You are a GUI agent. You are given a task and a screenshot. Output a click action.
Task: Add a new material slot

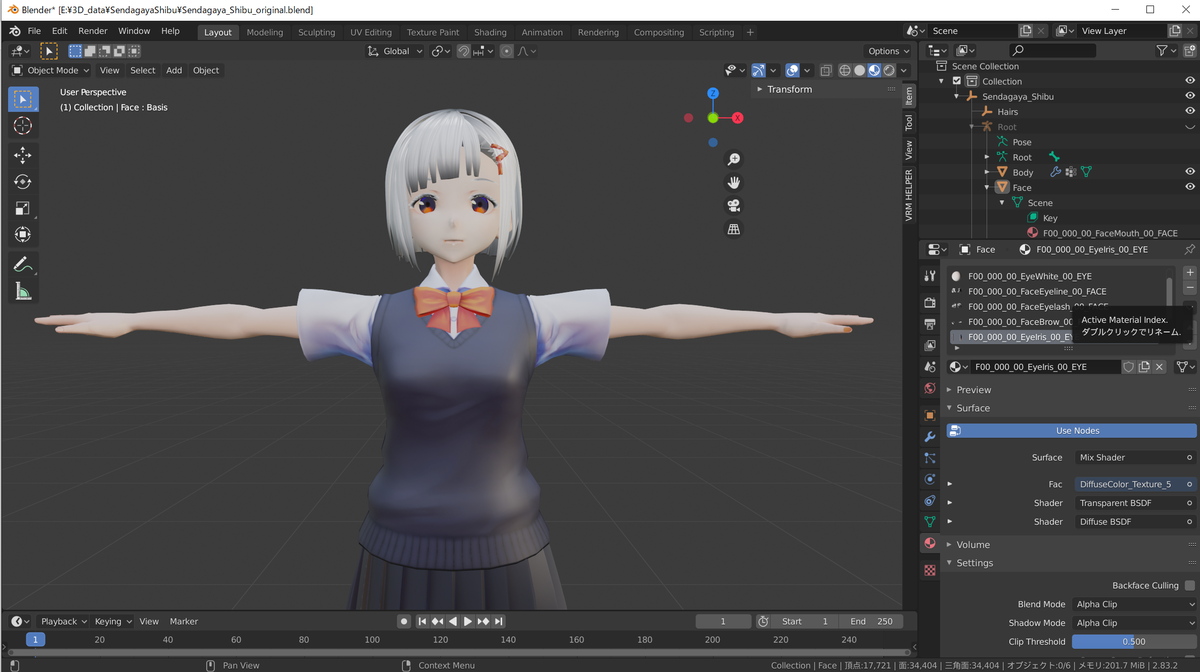1190,272
